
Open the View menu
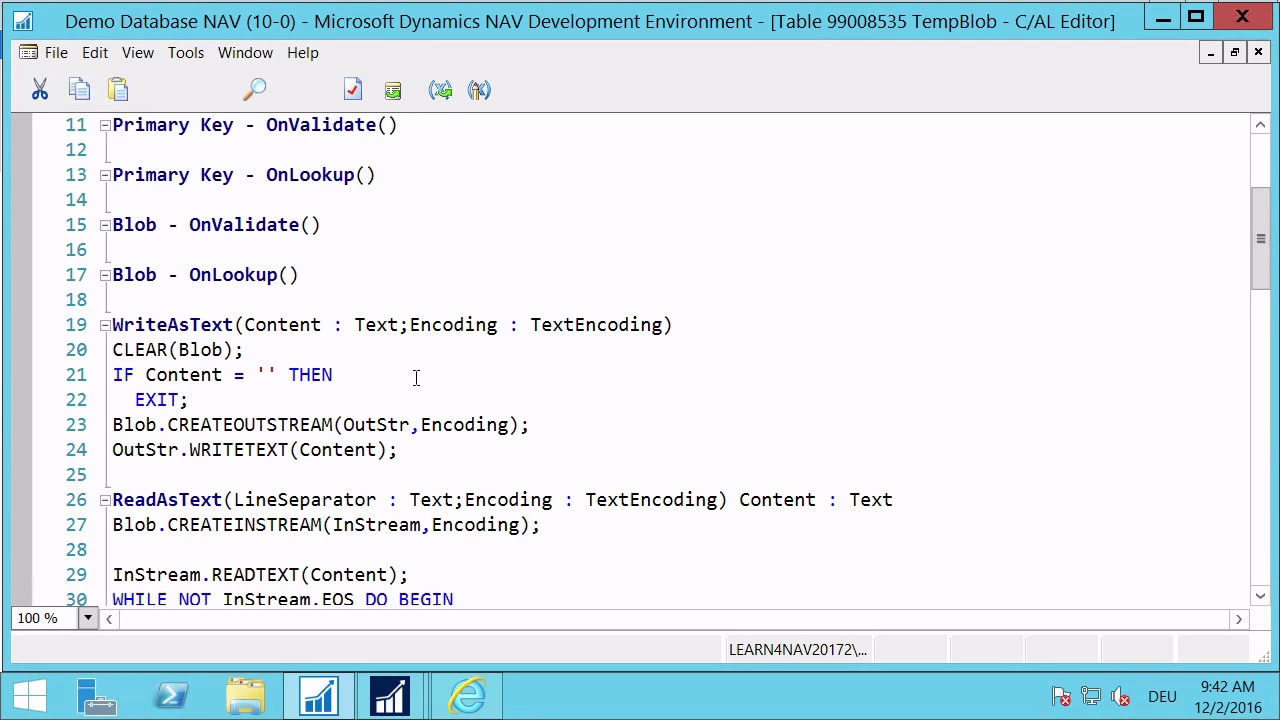(138, 52)
